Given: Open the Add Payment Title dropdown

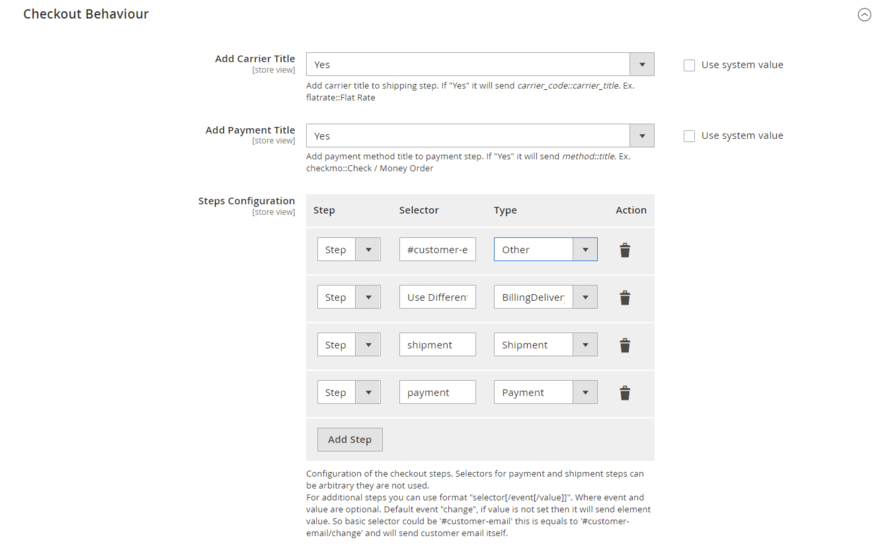Looking at the screenshot, I should (480, 136).
